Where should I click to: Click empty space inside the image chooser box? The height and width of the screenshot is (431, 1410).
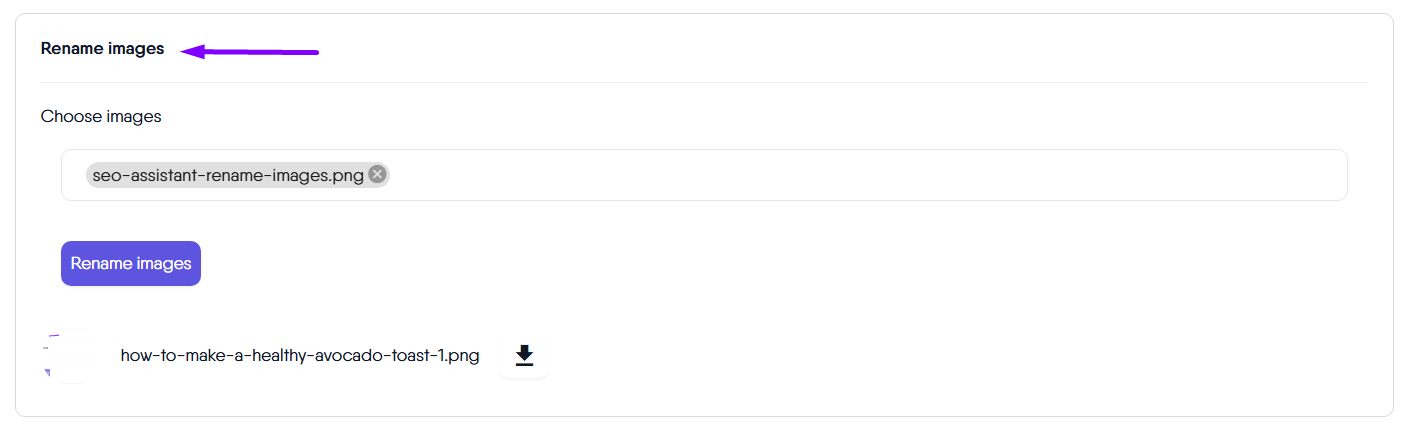(x=850, y=175)
